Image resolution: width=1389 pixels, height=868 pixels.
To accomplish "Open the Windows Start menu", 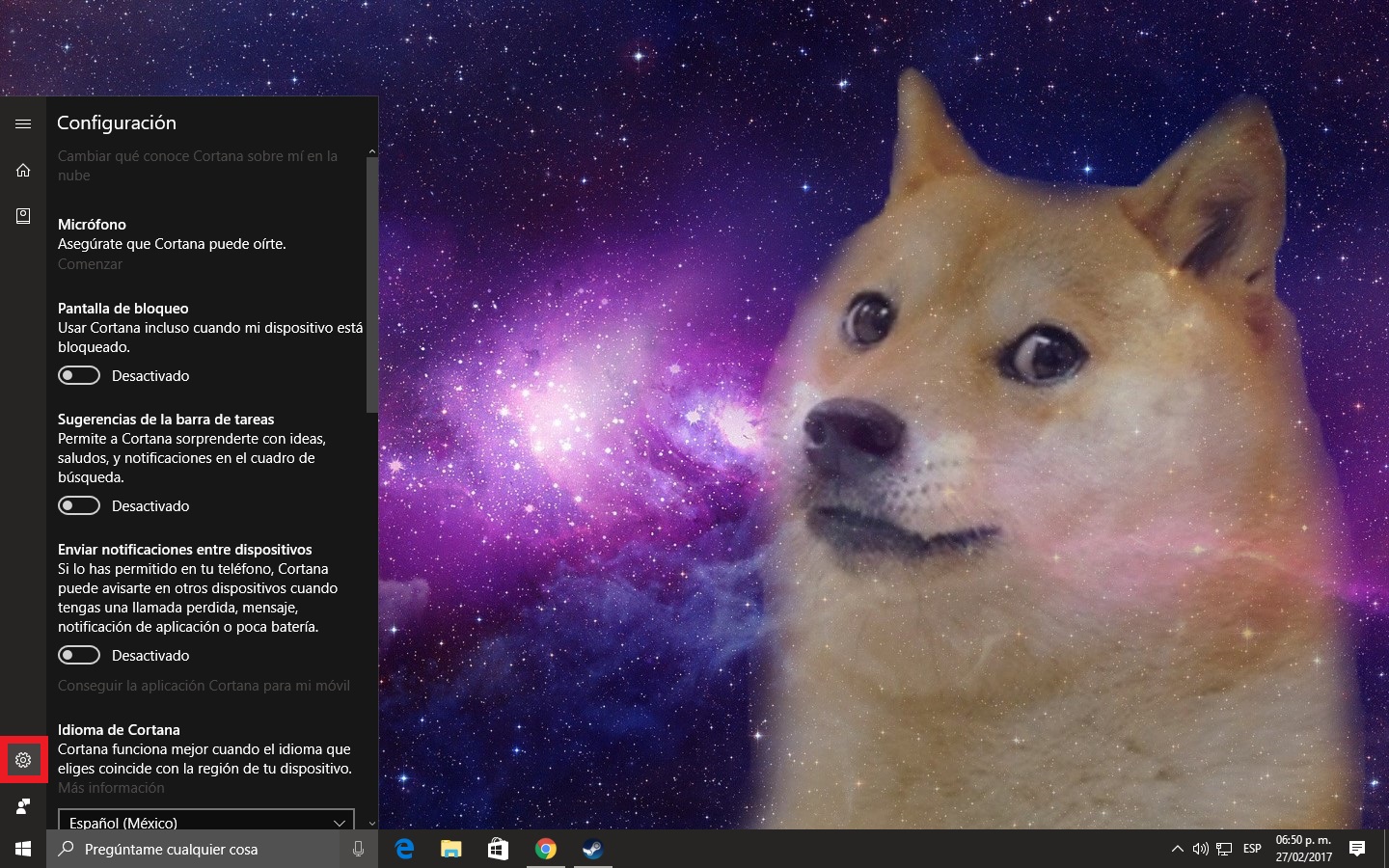I will tap(23, 849).
